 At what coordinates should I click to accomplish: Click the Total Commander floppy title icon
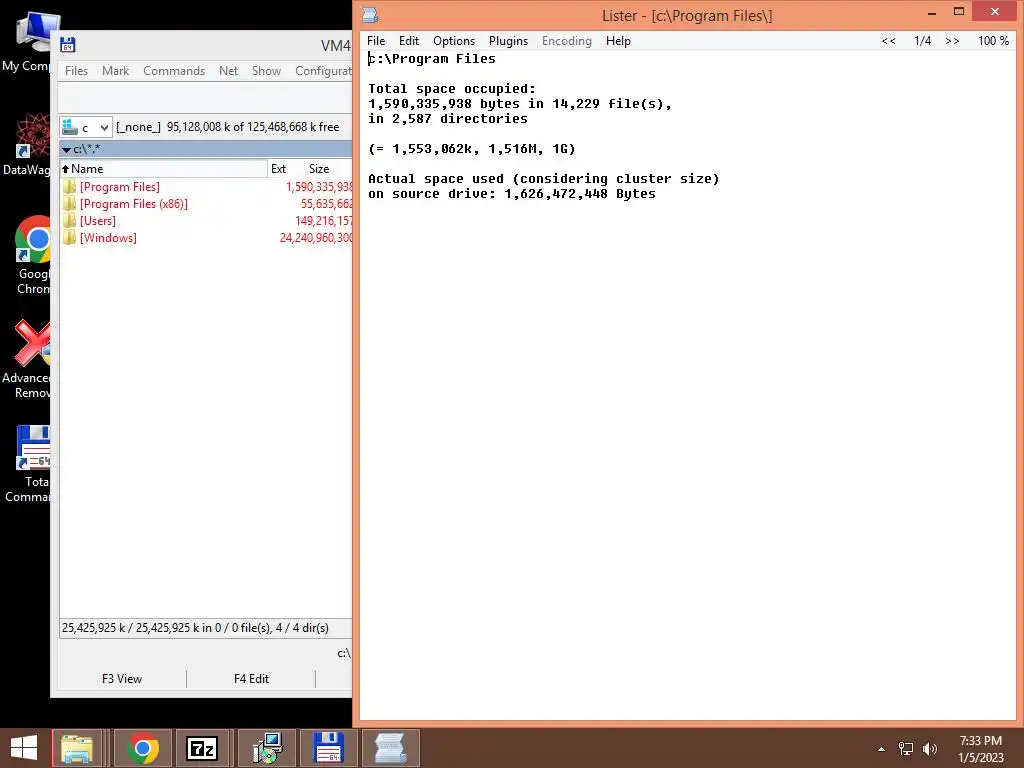tap(67, 44)
